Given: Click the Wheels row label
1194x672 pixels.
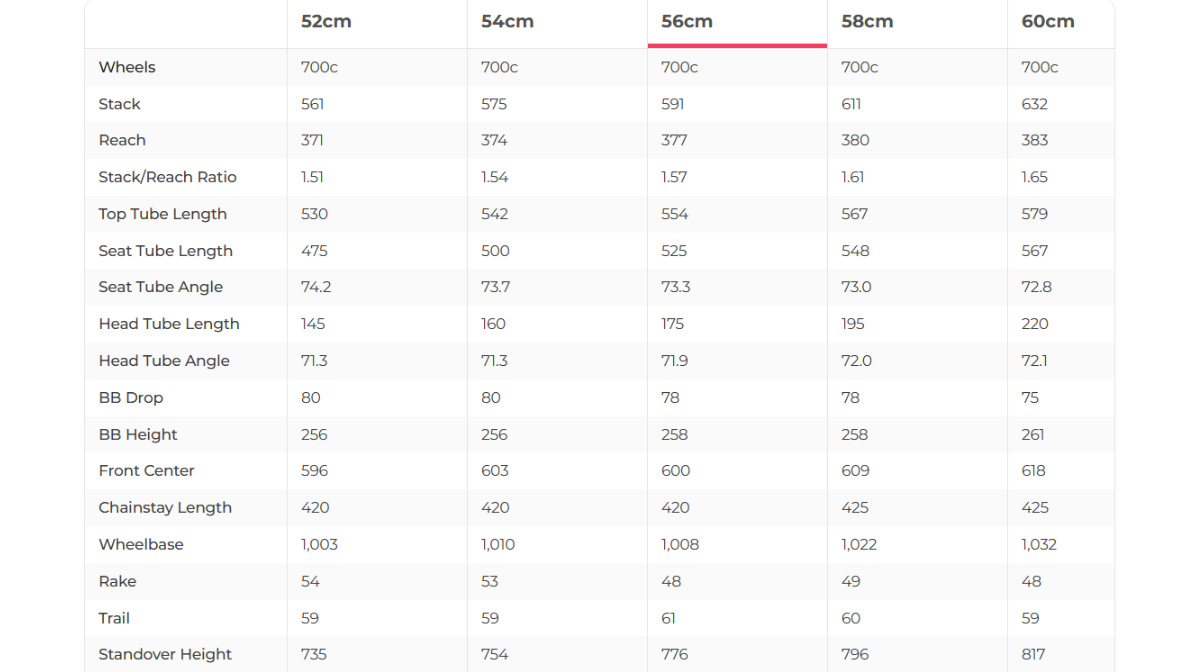Looking at the screenshot, I should (x=127, y=67).
